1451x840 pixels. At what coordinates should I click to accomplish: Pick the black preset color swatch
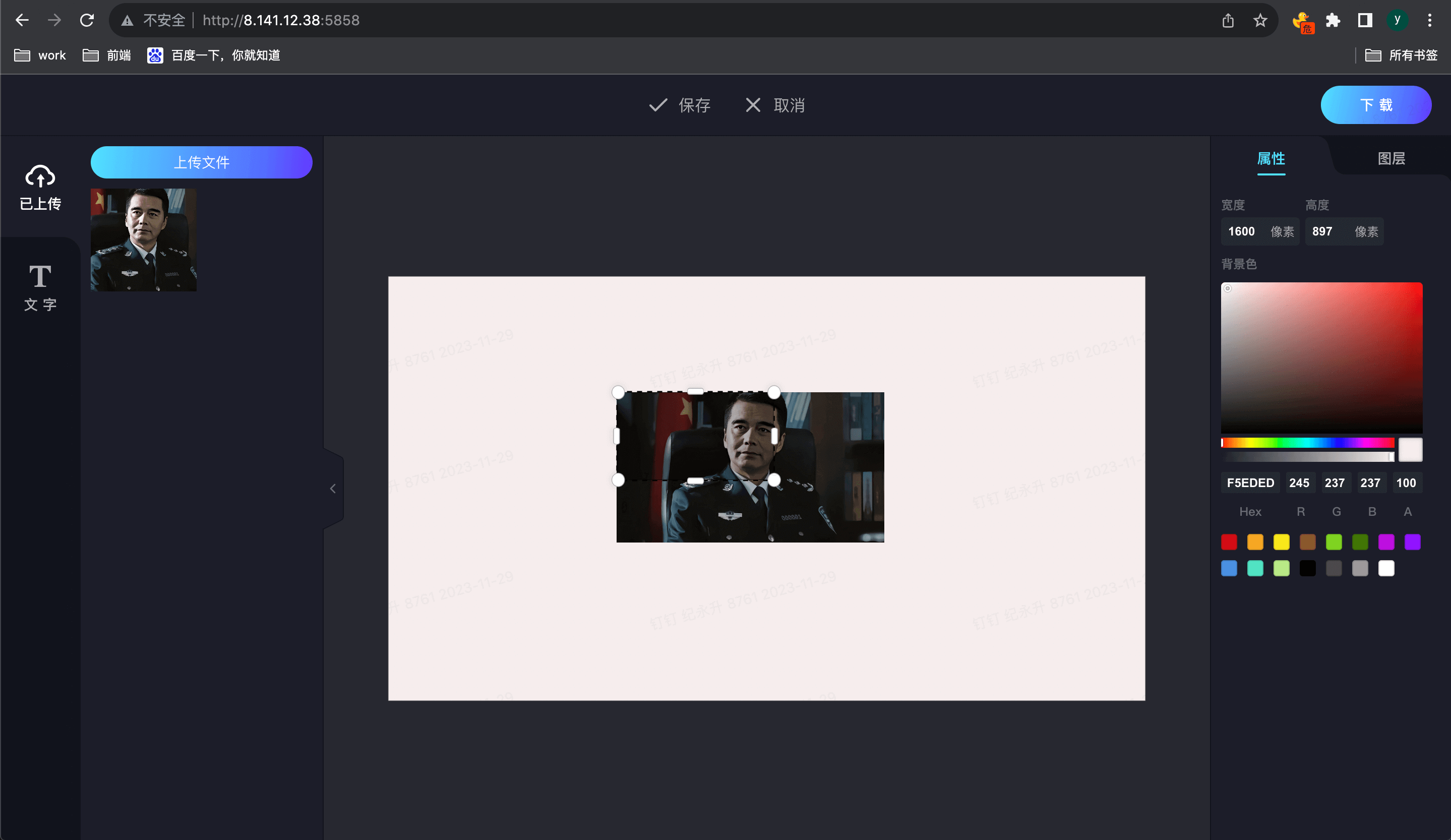pyautogui.click(x=1308, y=568)
